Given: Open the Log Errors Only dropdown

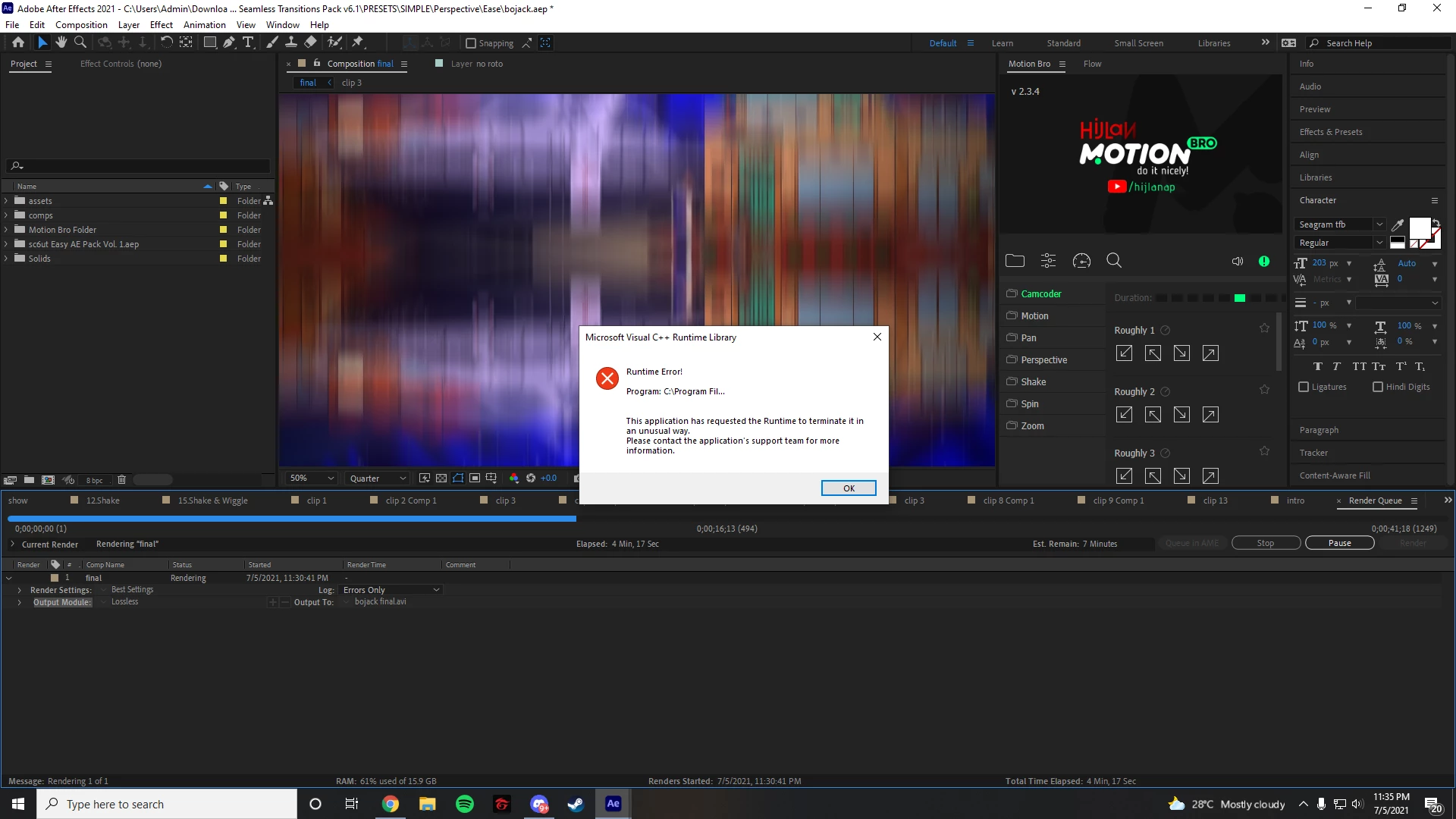Looking at the screenshot, I should pos(391,590).
